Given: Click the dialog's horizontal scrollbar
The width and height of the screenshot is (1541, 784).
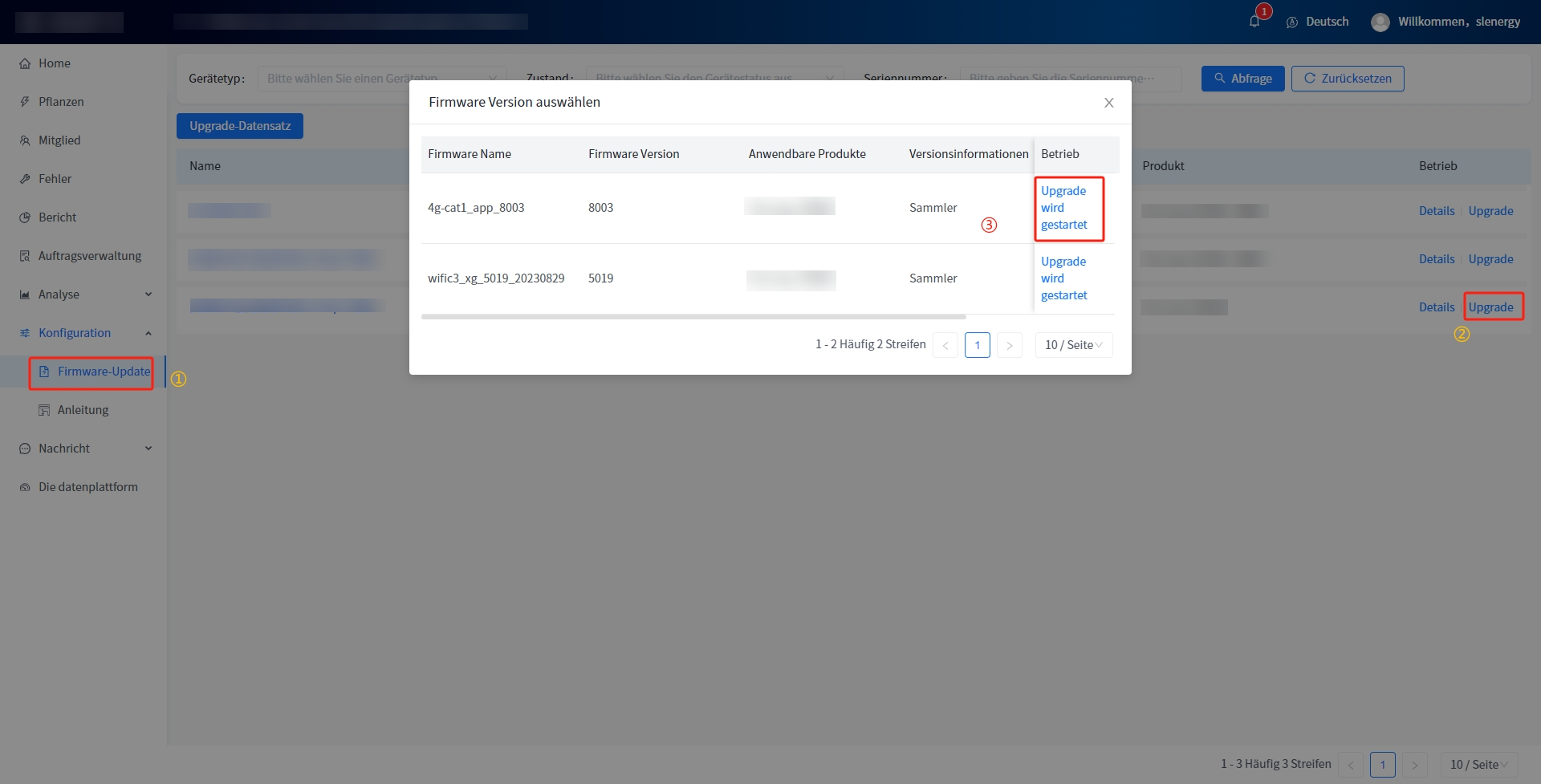Looking at the screenshot, I should [693, 317].
